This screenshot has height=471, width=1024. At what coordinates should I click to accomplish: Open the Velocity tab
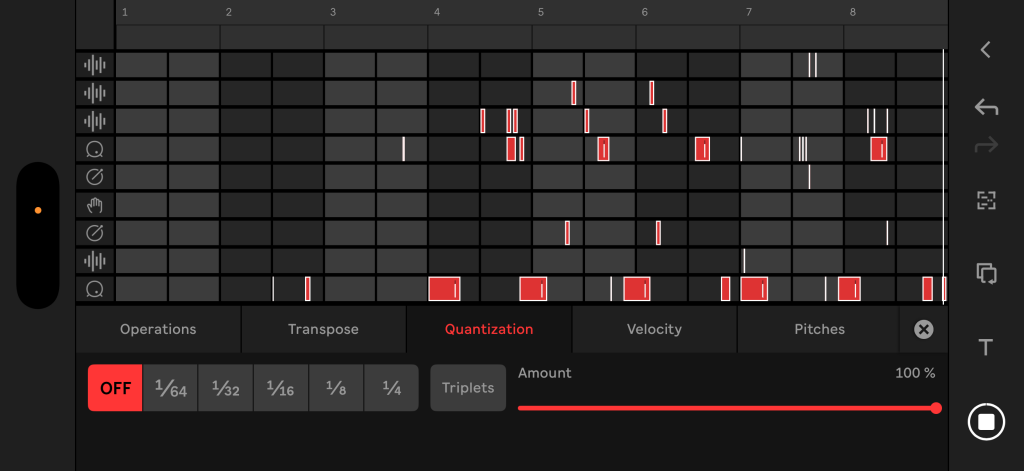[654, 329]
